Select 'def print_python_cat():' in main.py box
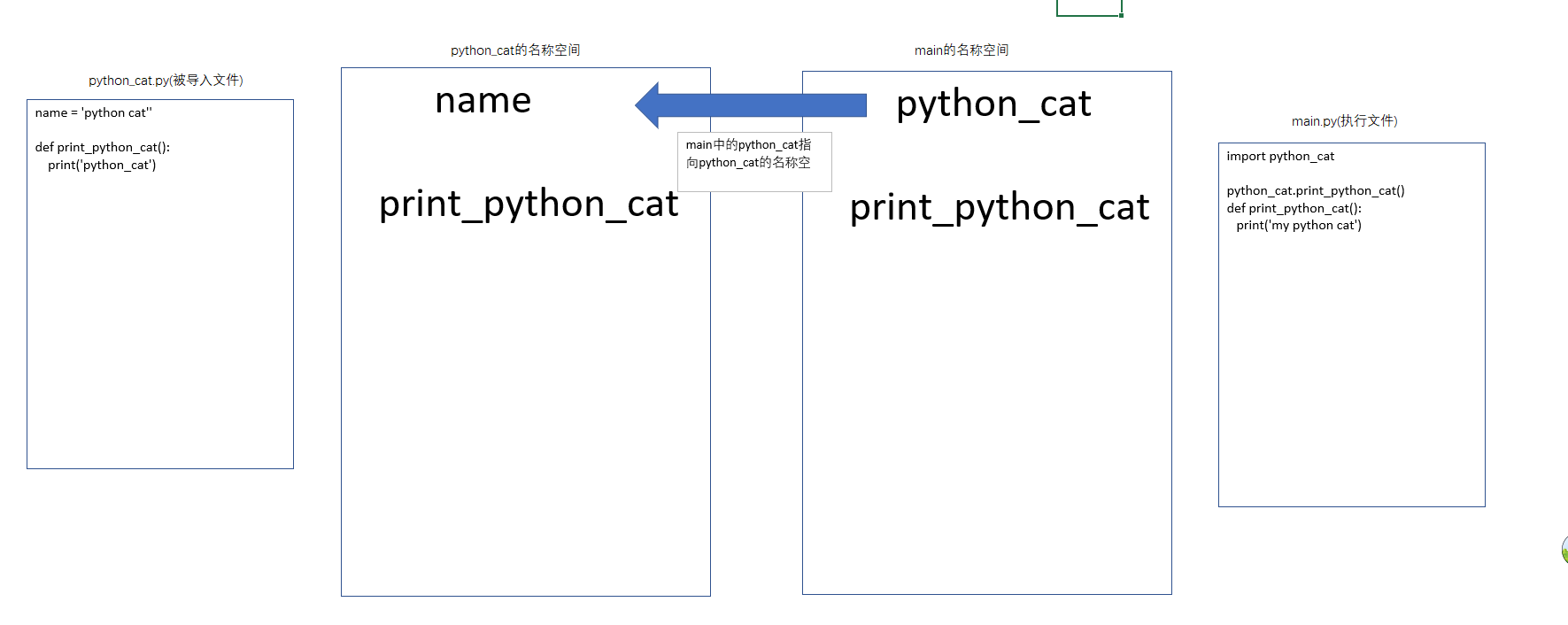 click(1294, 208)
